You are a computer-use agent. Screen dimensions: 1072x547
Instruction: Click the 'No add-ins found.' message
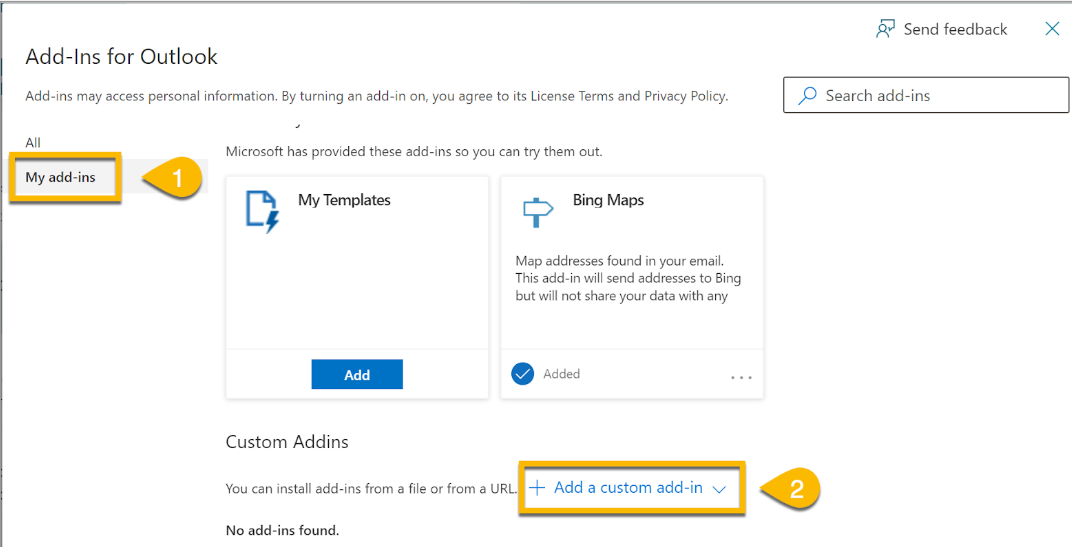click(282, 530)
